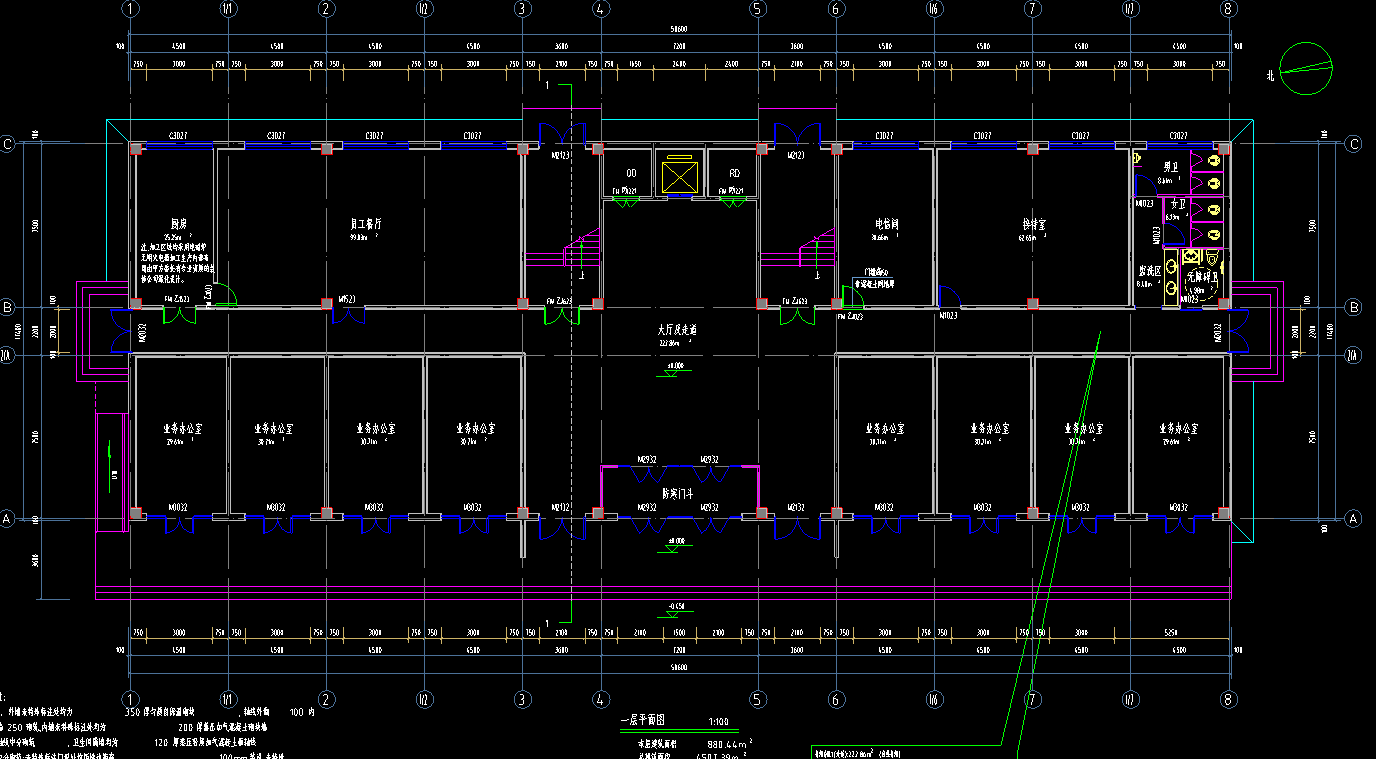Click axis bubble C on left side
The width and height of the screenshot is (1376, 759).
coord(8,144)
